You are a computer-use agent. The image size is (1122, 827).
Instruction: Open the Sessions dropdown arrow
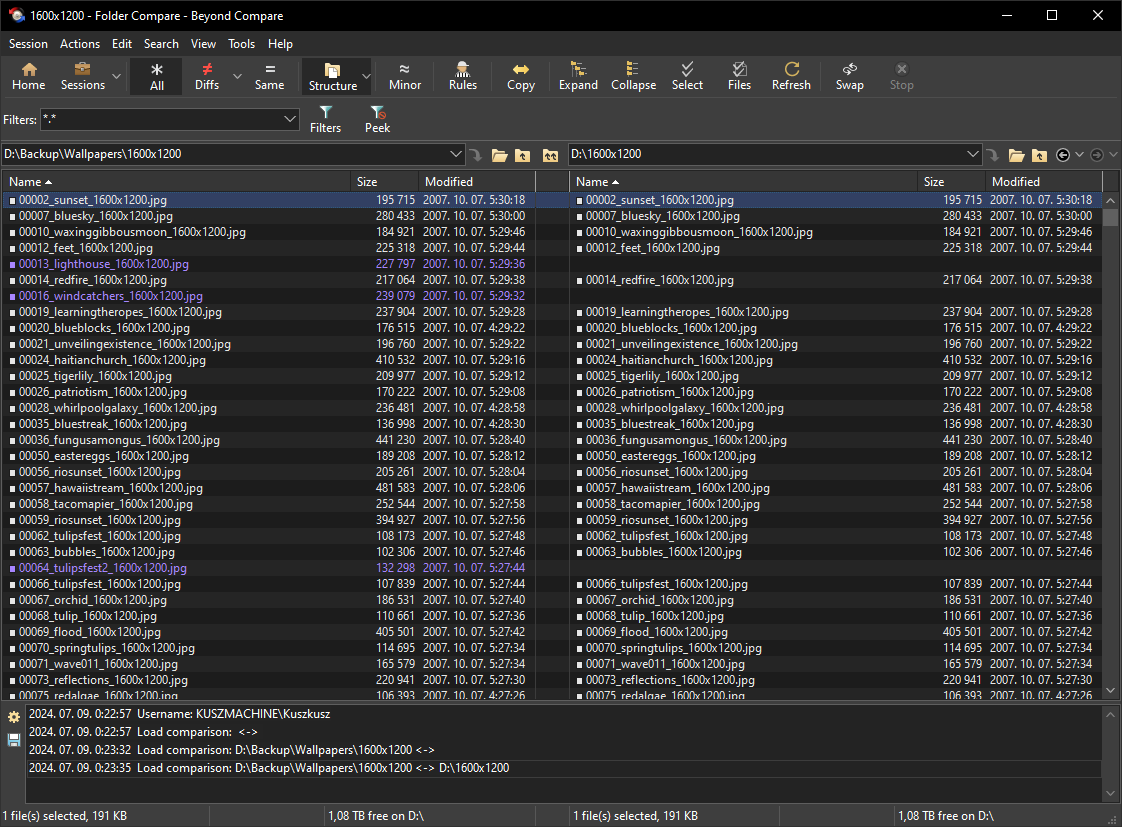click(x=116, y=77)
